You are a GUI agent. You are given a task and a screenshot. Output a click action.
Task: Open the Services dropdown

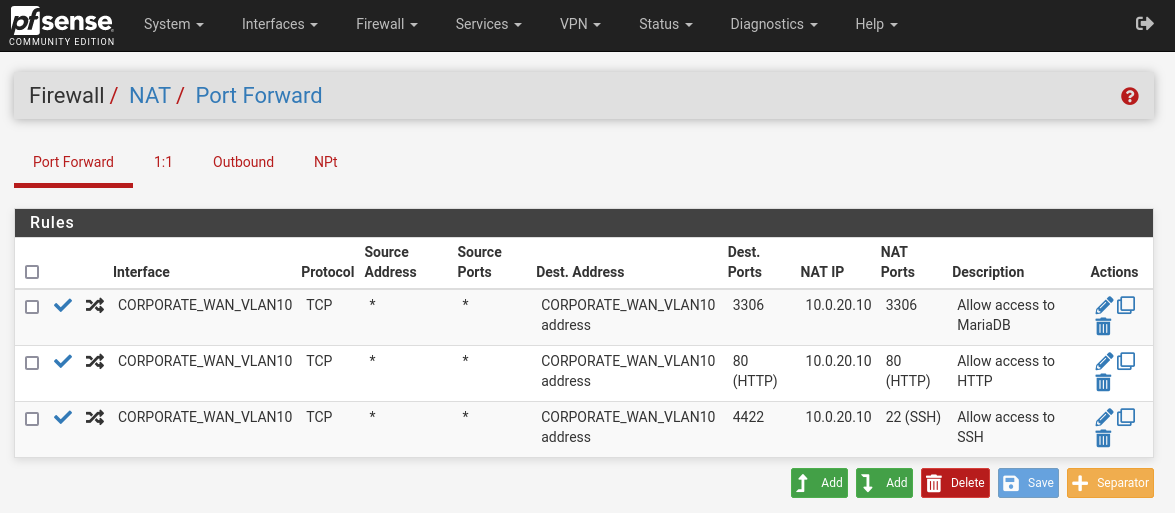pyautogui.click(x=488, y=24)
